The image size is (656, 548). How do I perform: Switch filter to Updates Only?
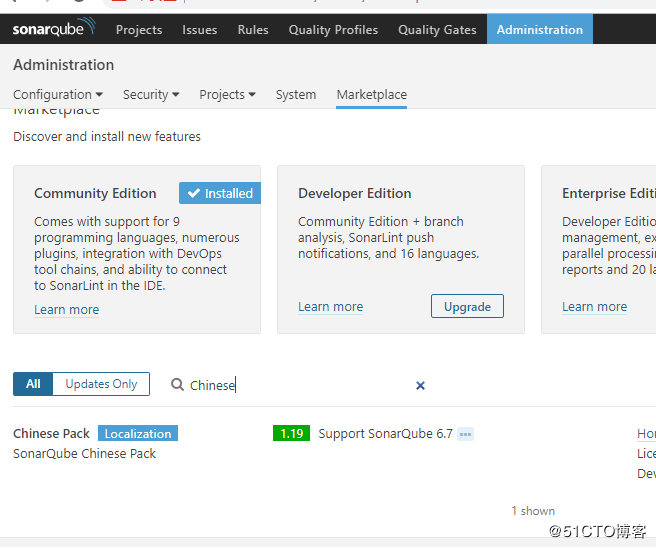[101, 384]
